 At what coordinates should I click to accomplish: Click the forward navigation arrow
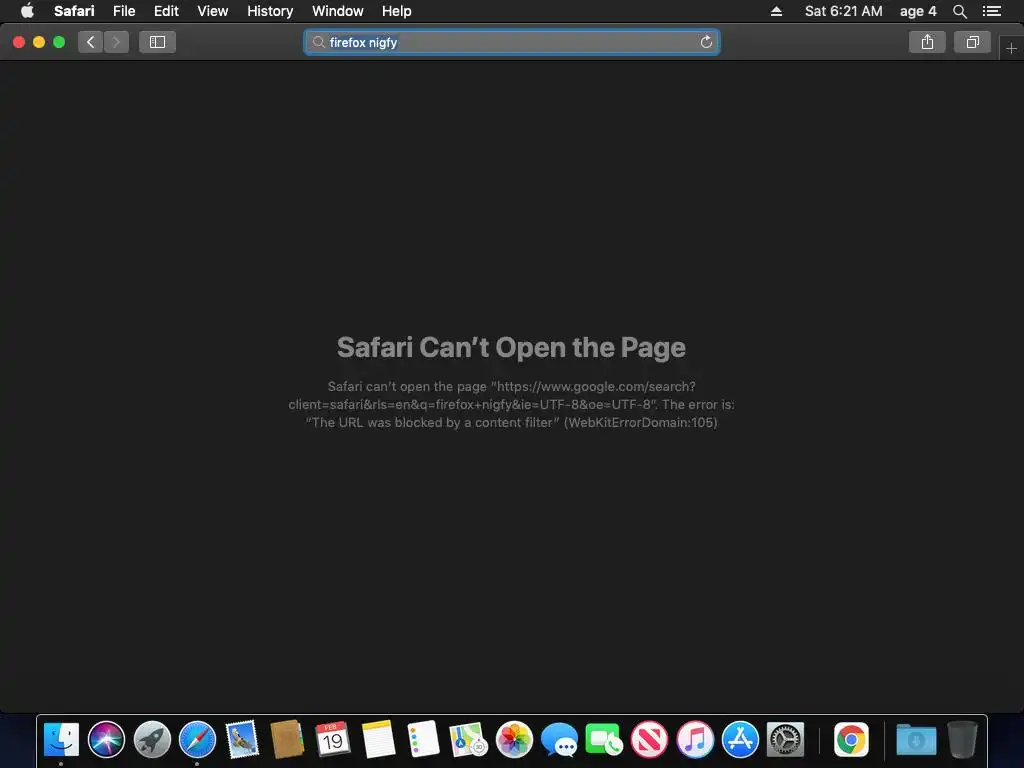(116, 42)
